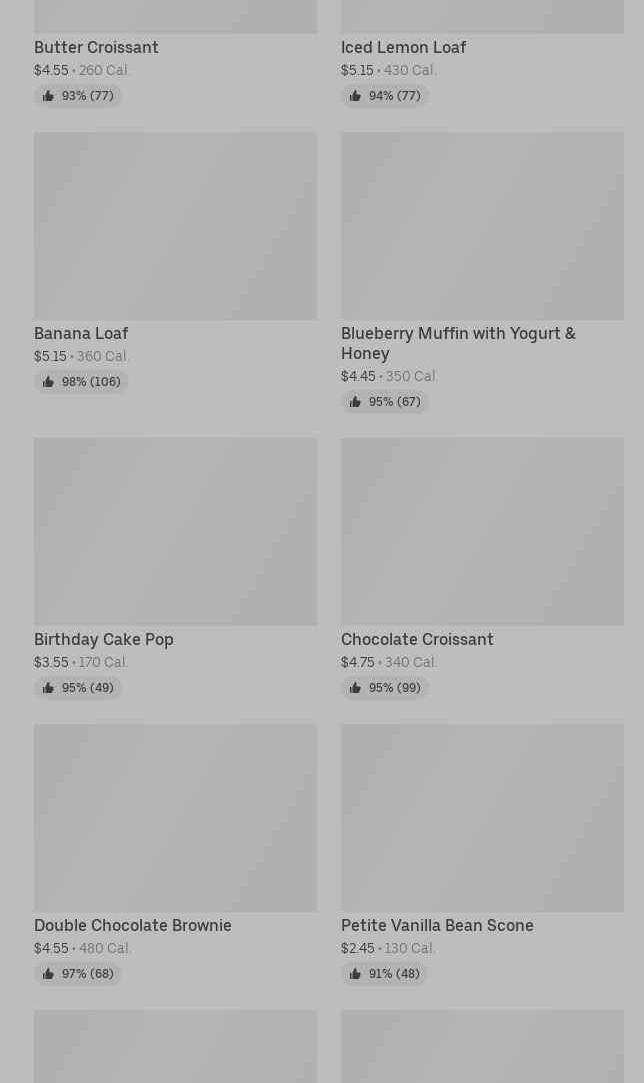Viewport: 644px width, 1083px height.
Task: Click Chocolate Croissant's thumbs-up rating icon
Action: tap(355, 688)
